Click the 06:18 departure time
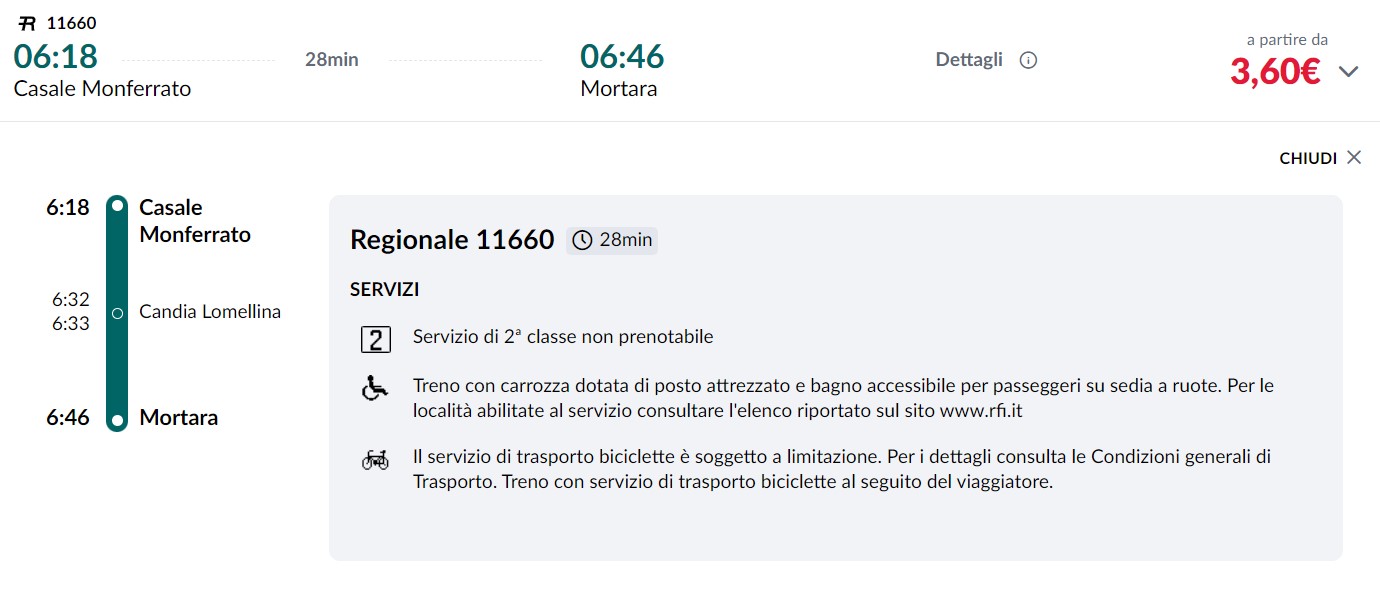Viewport: 1380px width, 592px height. [56, 56]
